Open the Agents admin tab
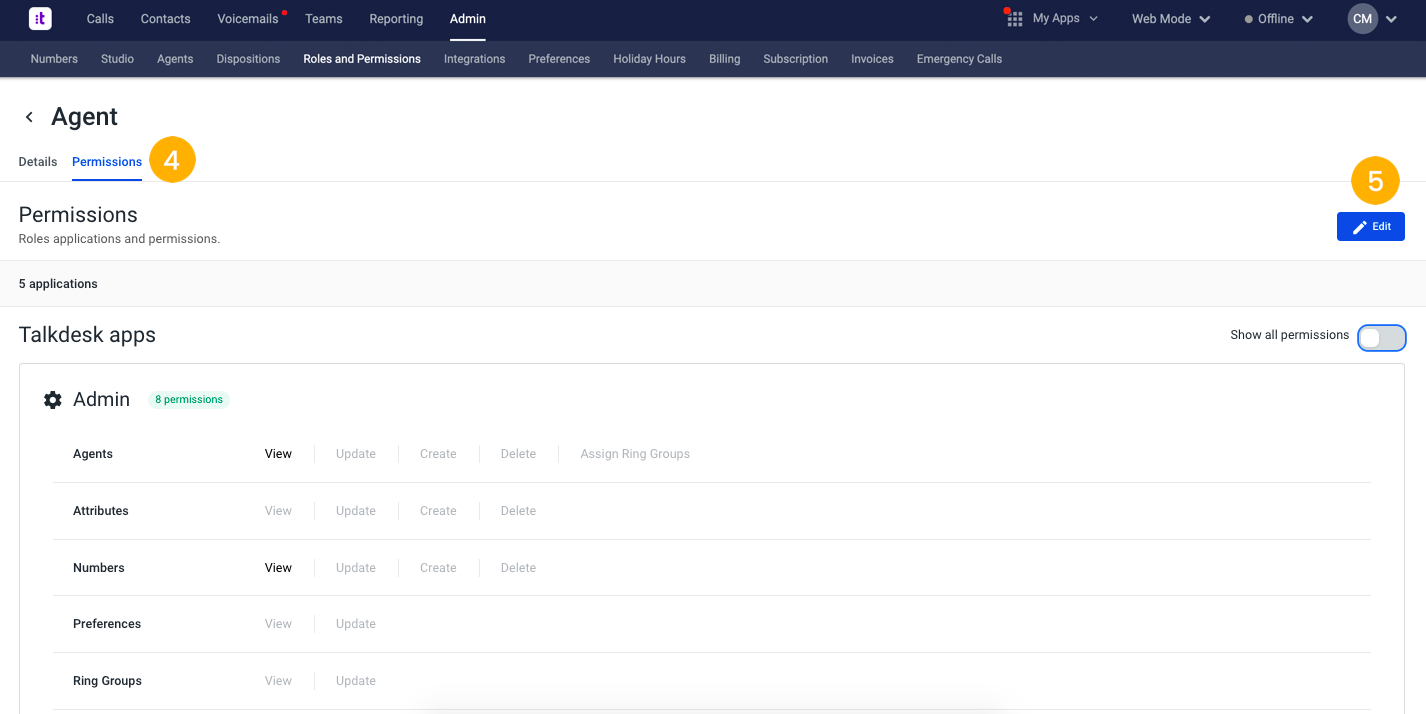Screen dimensions: 1426x714 point(175,59)
